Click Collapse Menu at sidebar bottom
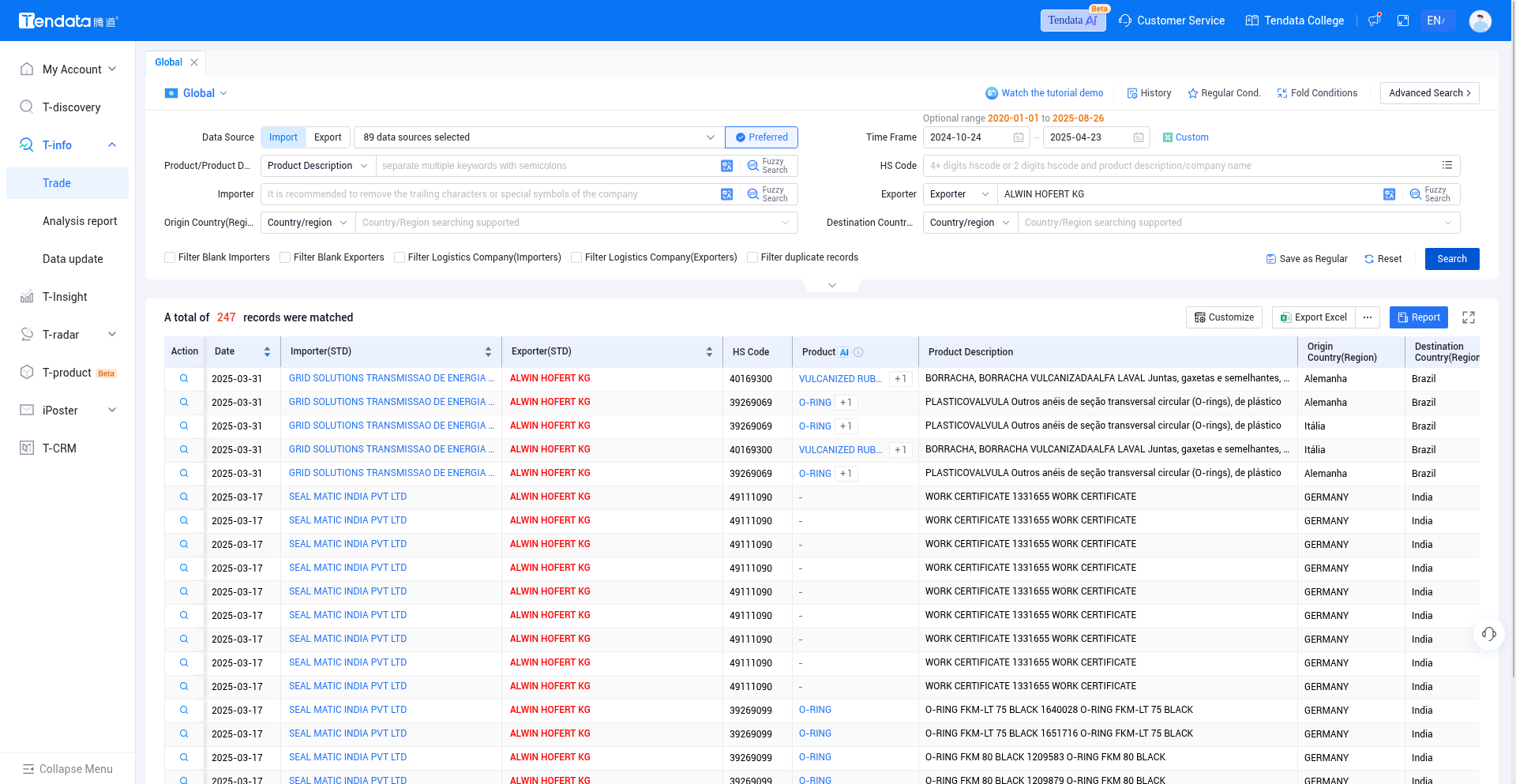Screen dimensions: 1516x784 pyautogui.click(x=68, y=769)
